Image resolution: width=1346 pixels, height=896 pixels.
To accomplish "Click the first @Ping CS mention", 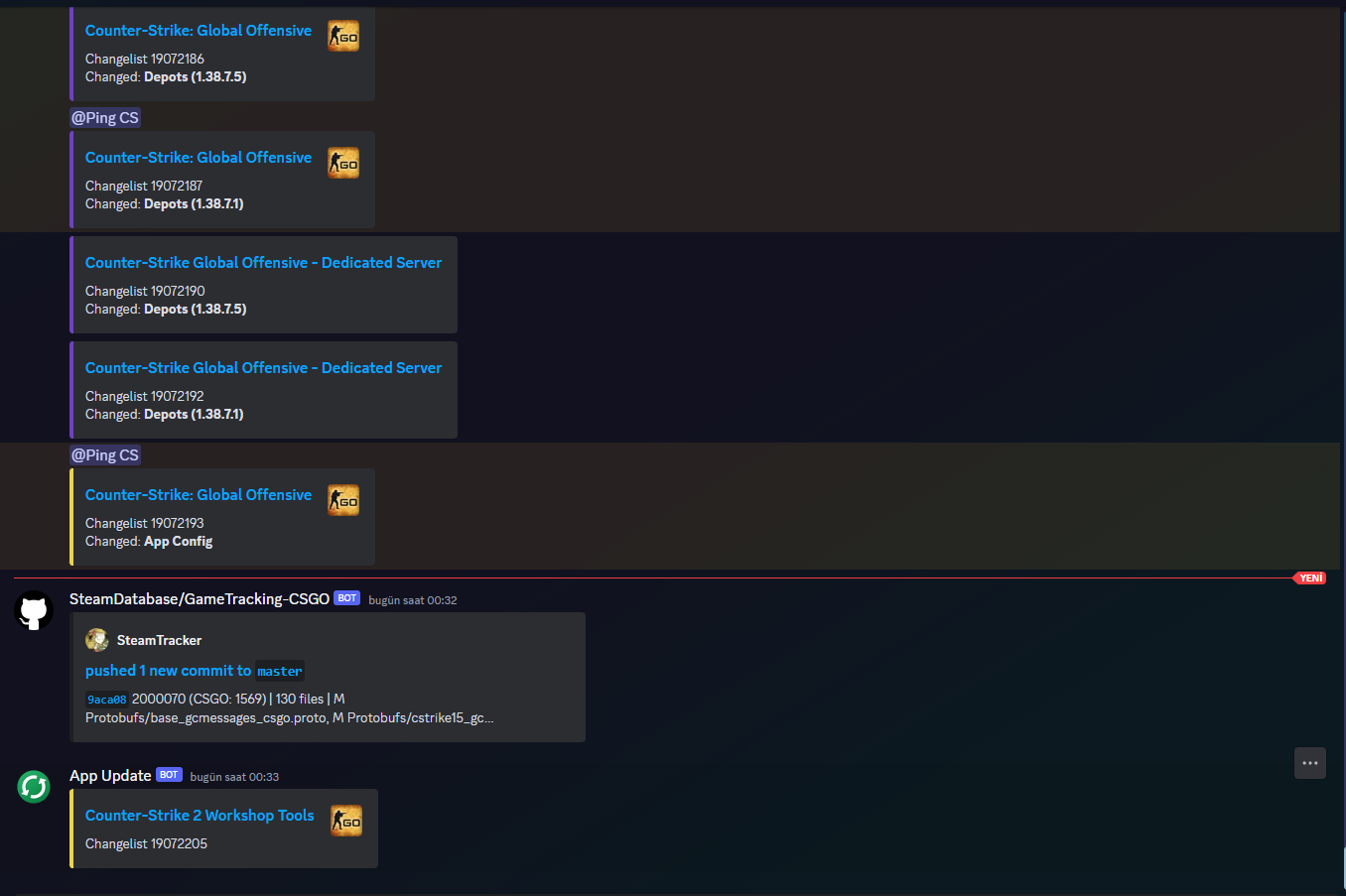I will click(105, 117).
